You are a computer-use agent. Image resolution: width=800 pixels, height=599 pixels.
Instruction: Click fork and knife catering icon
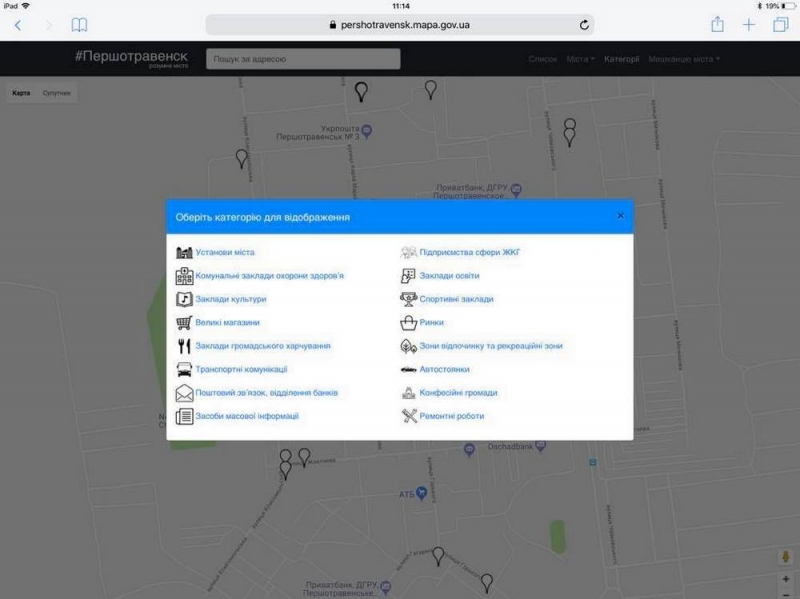(x=184, y=346)
